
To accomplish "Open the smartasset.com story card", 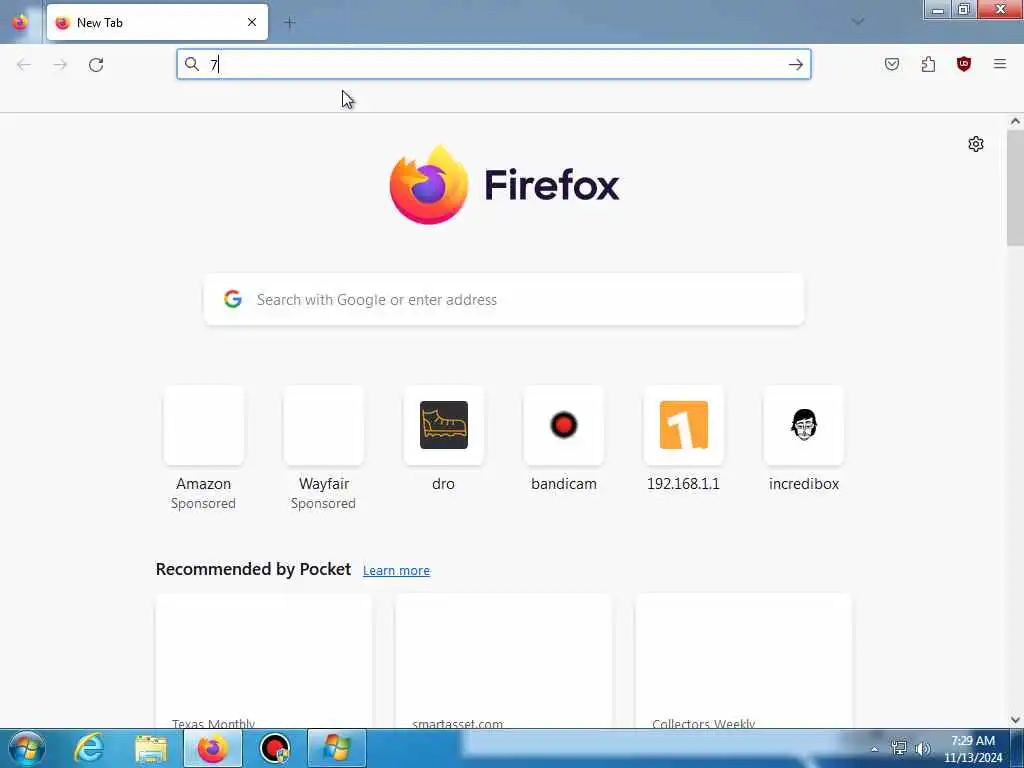I will coord(504,661).
